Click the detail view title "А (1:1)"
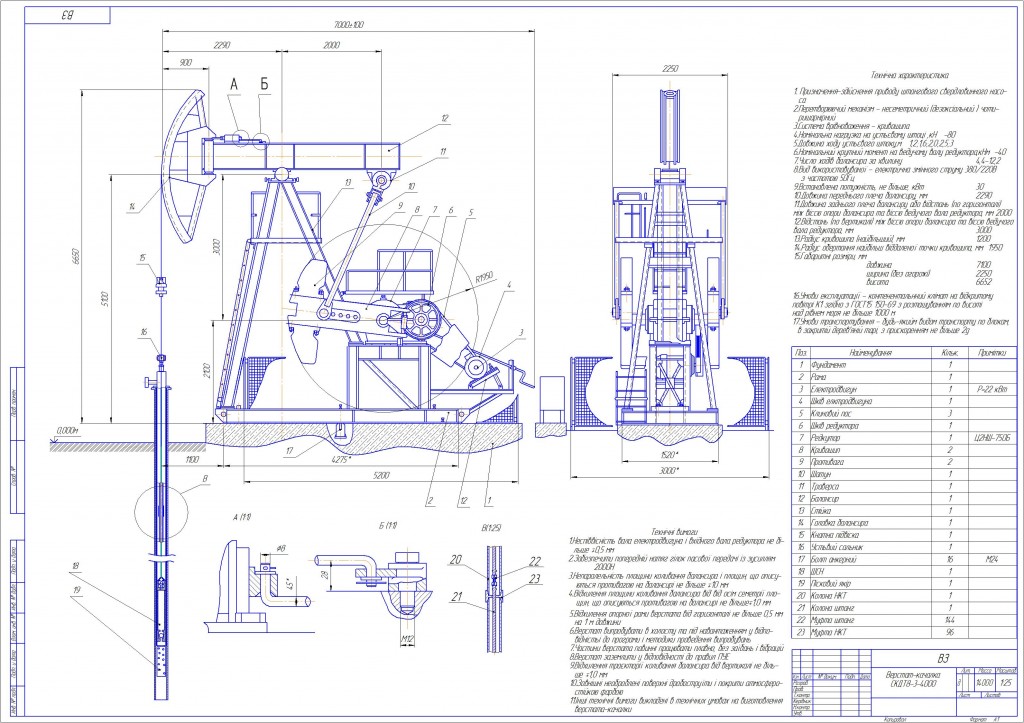1024x723 pixels. tap(242, 517)
